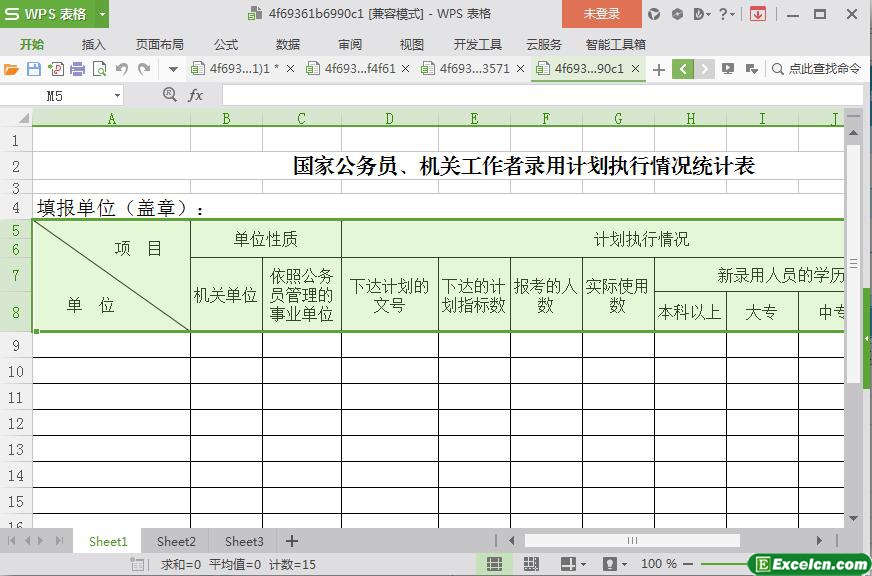This screenshot has height=576, width=872.
Task: Click the Print Preview icon
Action: [99, 69]
